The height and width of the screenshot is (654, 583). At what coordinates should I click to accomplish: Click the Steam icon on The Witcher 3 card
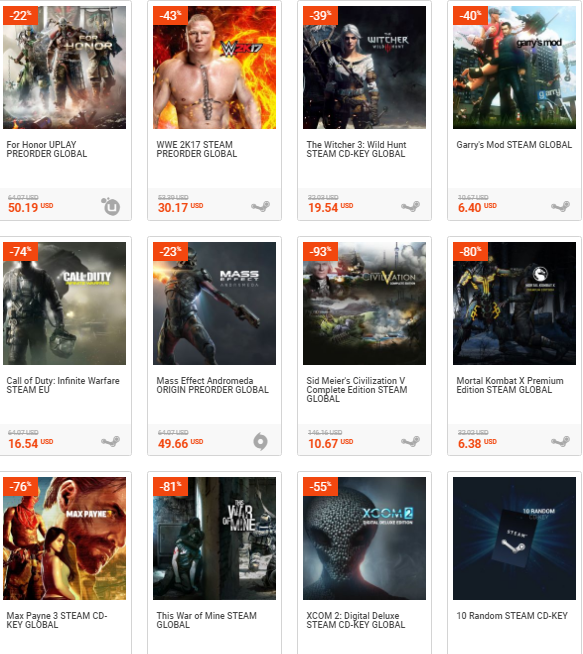(x=410, y=206)
